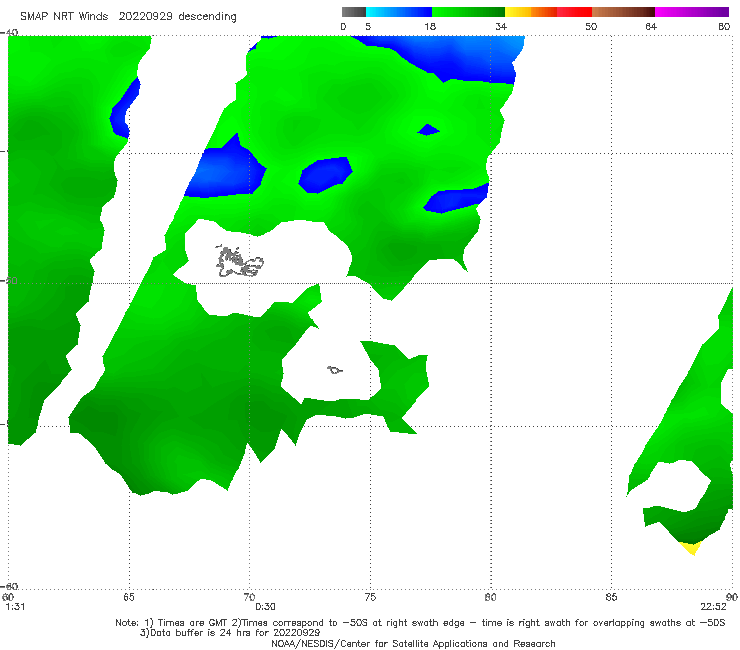Image resolution: width=740 pixels, height=650 pixels.
Task: Click the swath time '22:52'
Action: point(713,607)
